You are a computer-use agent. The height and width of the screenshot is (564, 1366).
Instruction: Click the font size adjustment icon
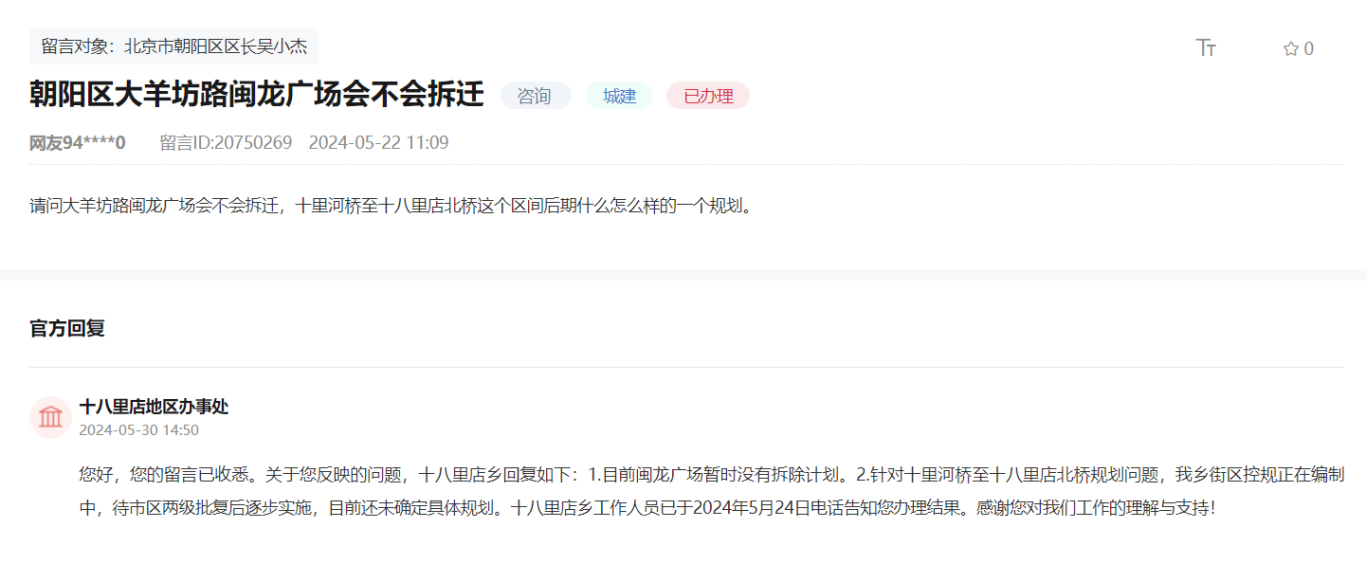tap(1205, 48)
